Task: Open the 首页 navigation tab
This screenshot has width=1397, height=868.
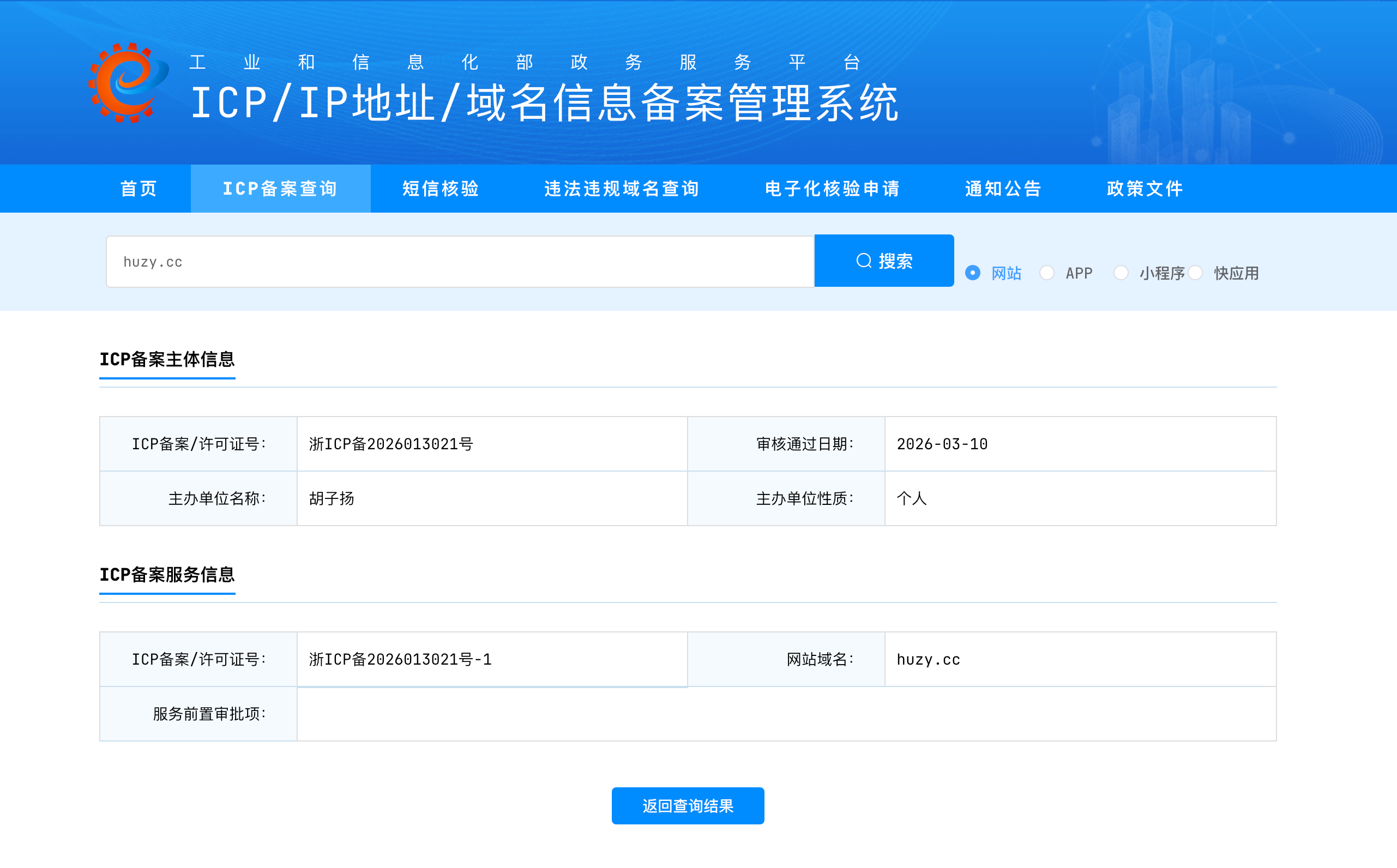Action: click(139, 188)
